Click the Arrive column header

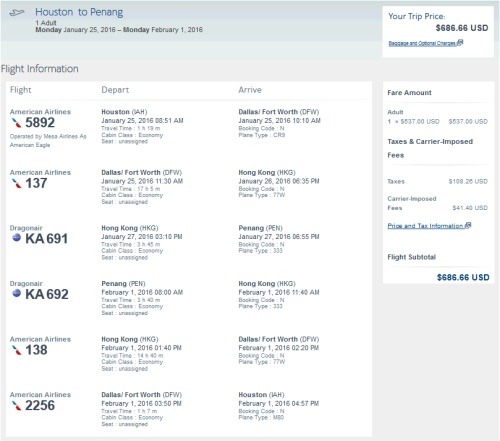click(x=250, y=90)
